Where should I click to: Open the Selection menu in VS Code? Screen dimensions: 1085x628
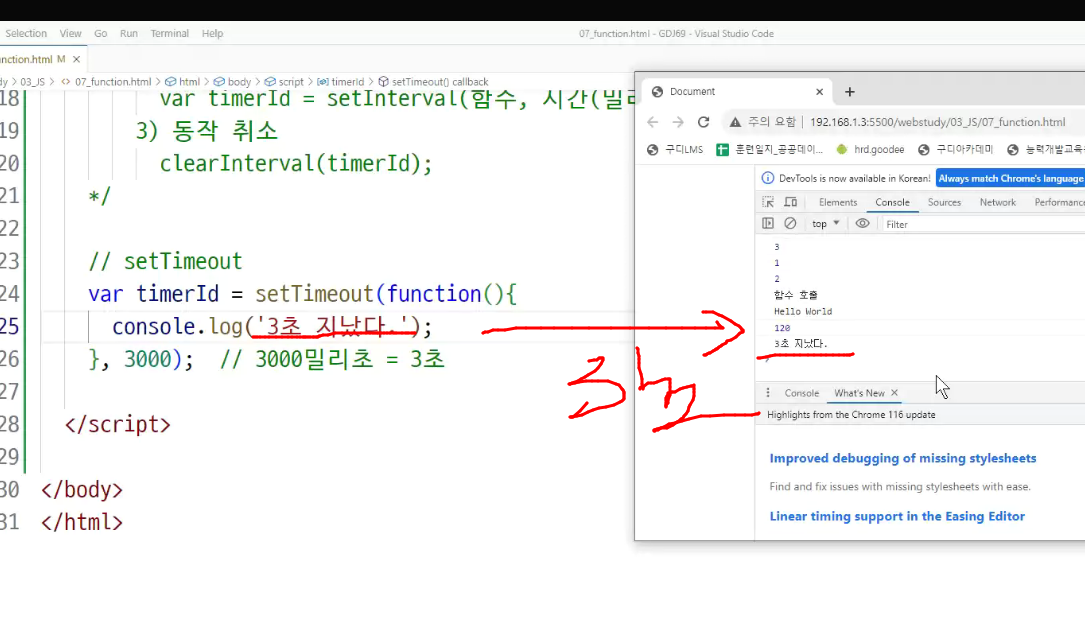pos(26,33)
